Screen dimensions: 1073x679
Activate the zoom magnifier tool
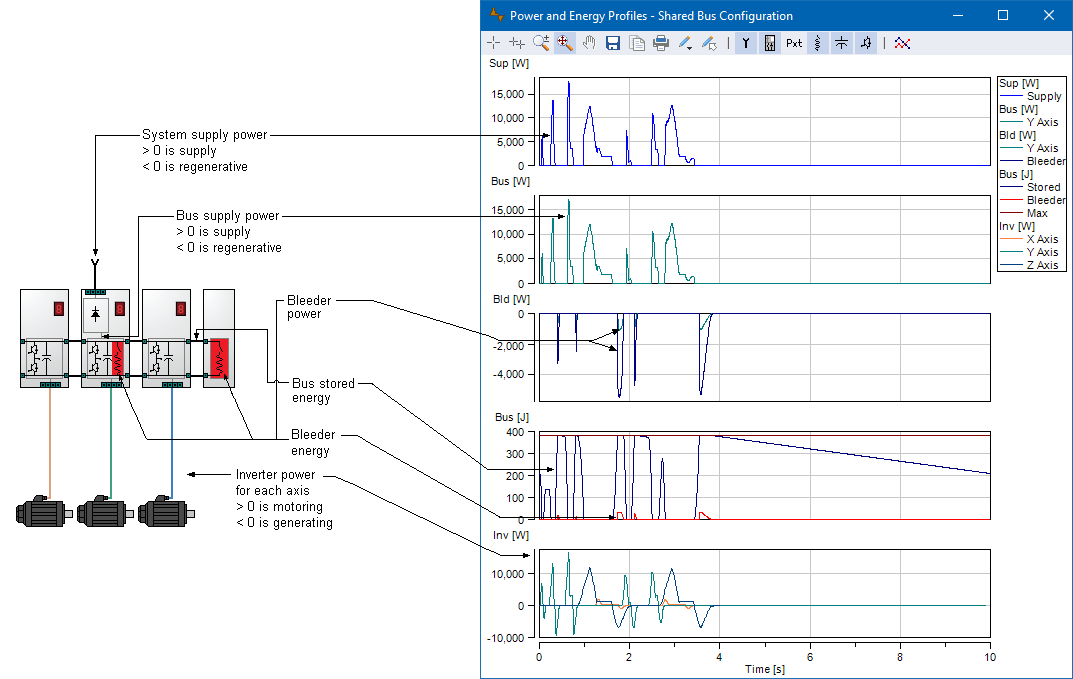click(541, 43)
